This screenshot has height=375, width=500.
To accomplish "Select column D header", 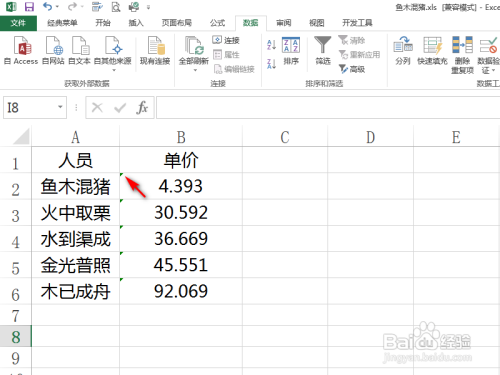I will 370,137.
